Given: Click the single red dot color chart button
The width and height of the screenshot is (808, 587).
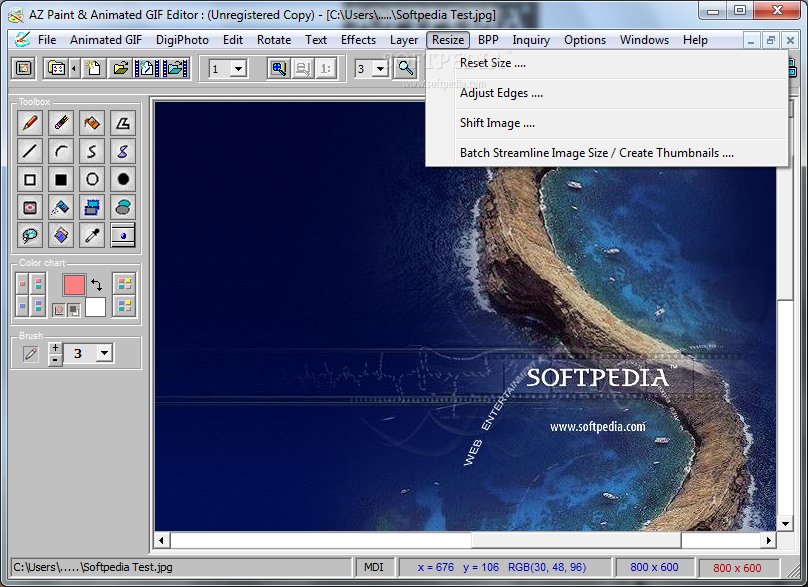Looking at the screenshot, I should [22, 283].
